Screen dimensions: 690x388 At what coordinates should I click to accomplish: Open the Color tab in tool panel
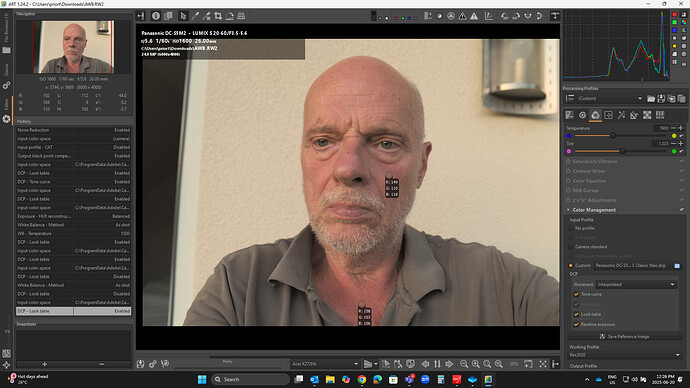(x=595, y=115)
